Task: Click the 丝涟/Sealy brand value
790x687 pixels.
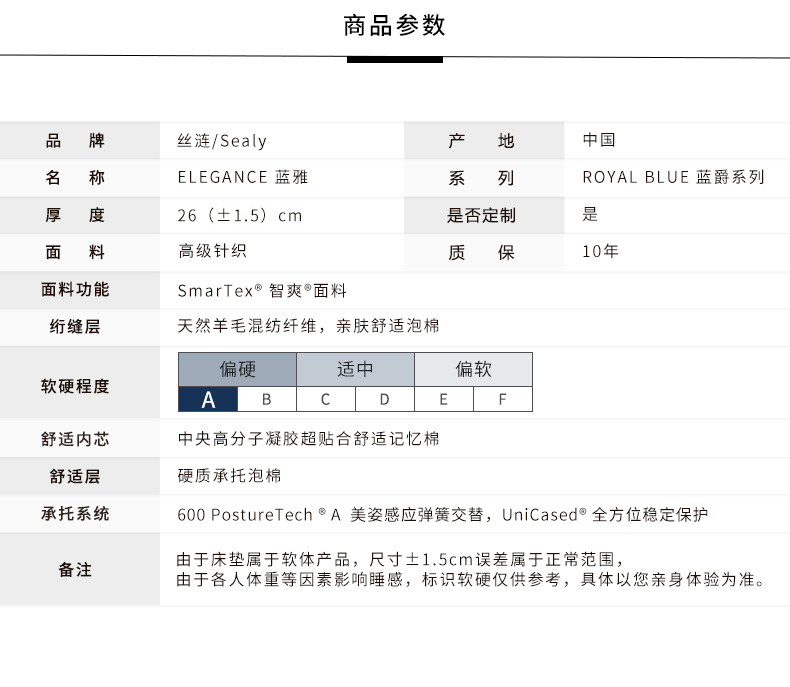Action: [x=222, y=141]
